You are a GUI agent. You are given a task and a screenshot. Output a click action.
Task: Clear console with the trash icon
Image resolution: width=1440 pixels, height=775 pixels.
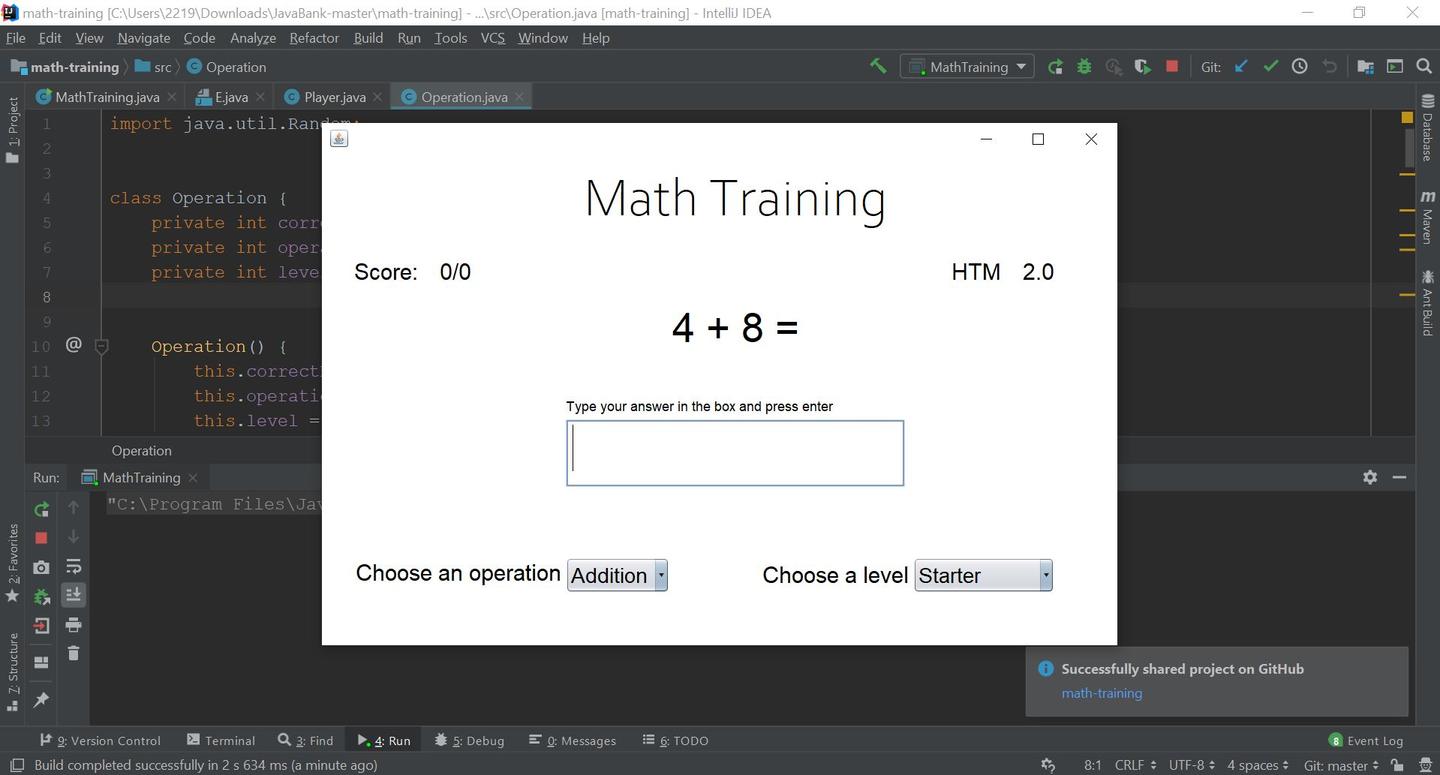pyautogui.click(x=73, y=653)
